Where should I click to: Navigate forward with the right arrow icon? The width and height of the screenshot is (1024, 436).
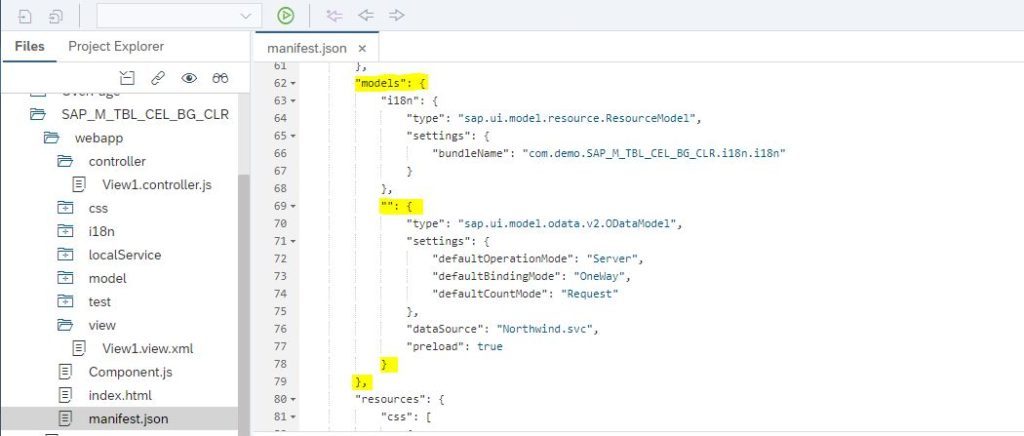click(396, 16)
